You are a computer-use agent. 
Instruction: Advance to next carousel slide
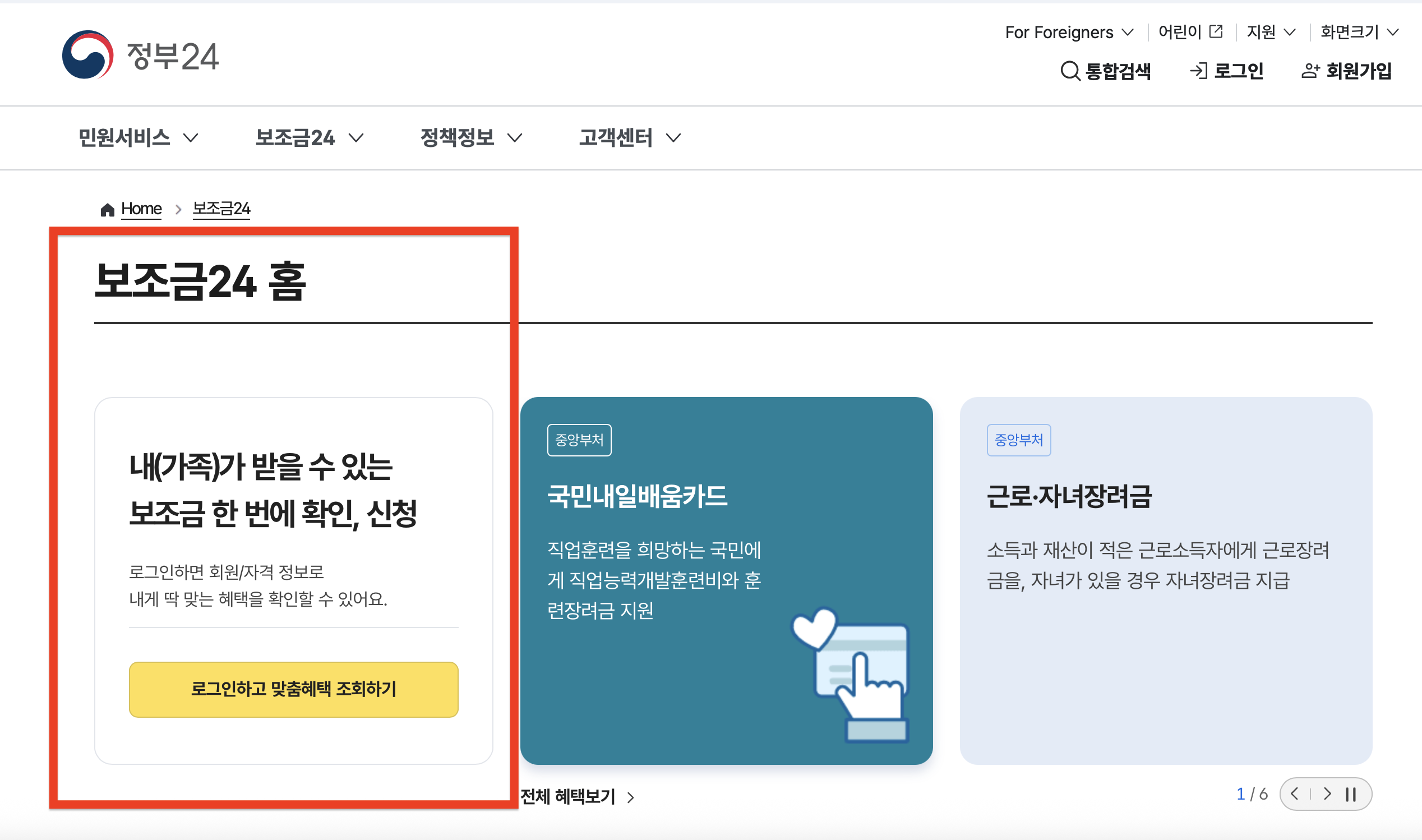pos(1327,793)
